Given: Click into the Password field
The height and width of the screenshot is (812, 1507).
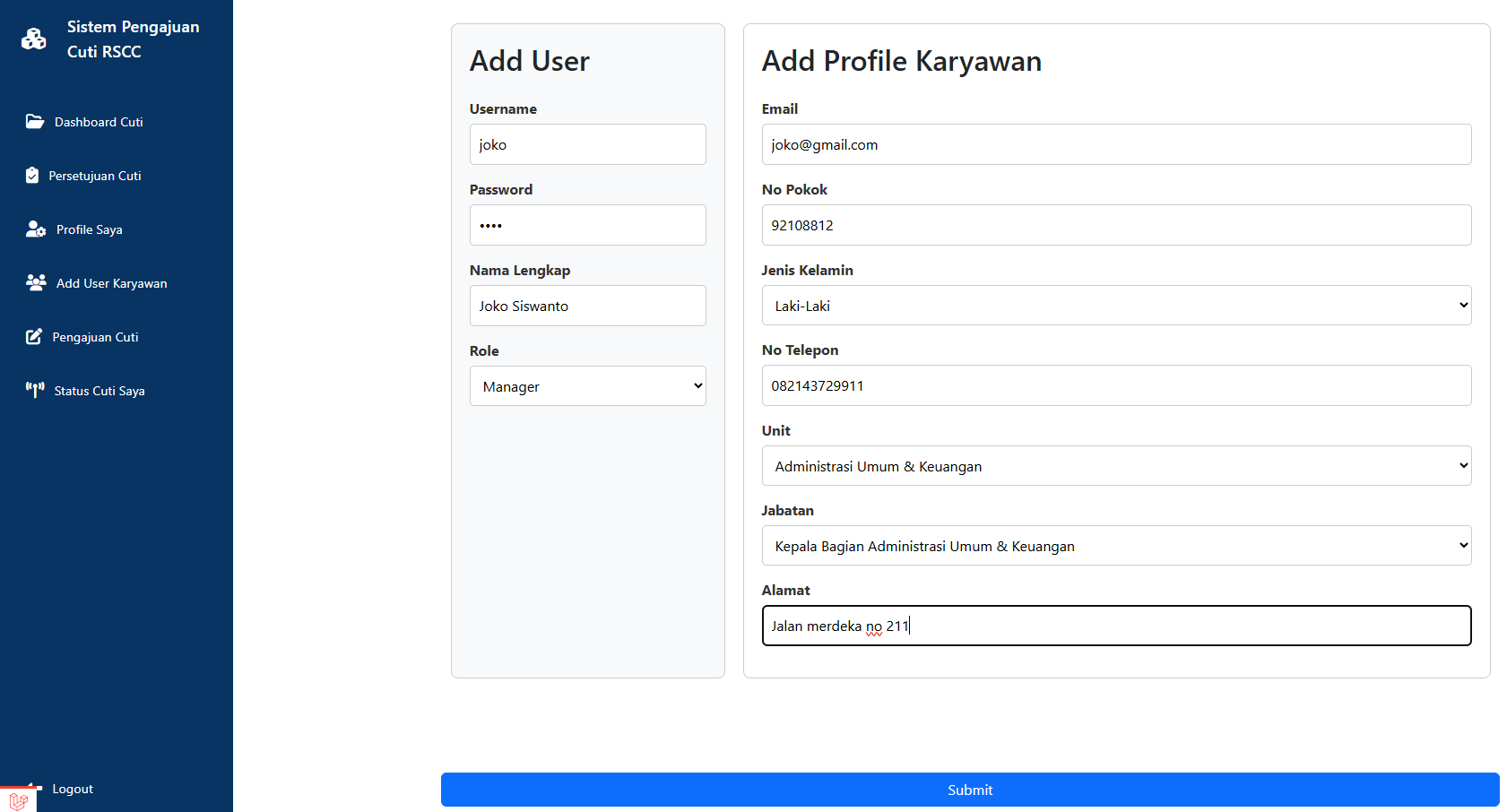Looking at the screenshot, I should tap(587, 225).
